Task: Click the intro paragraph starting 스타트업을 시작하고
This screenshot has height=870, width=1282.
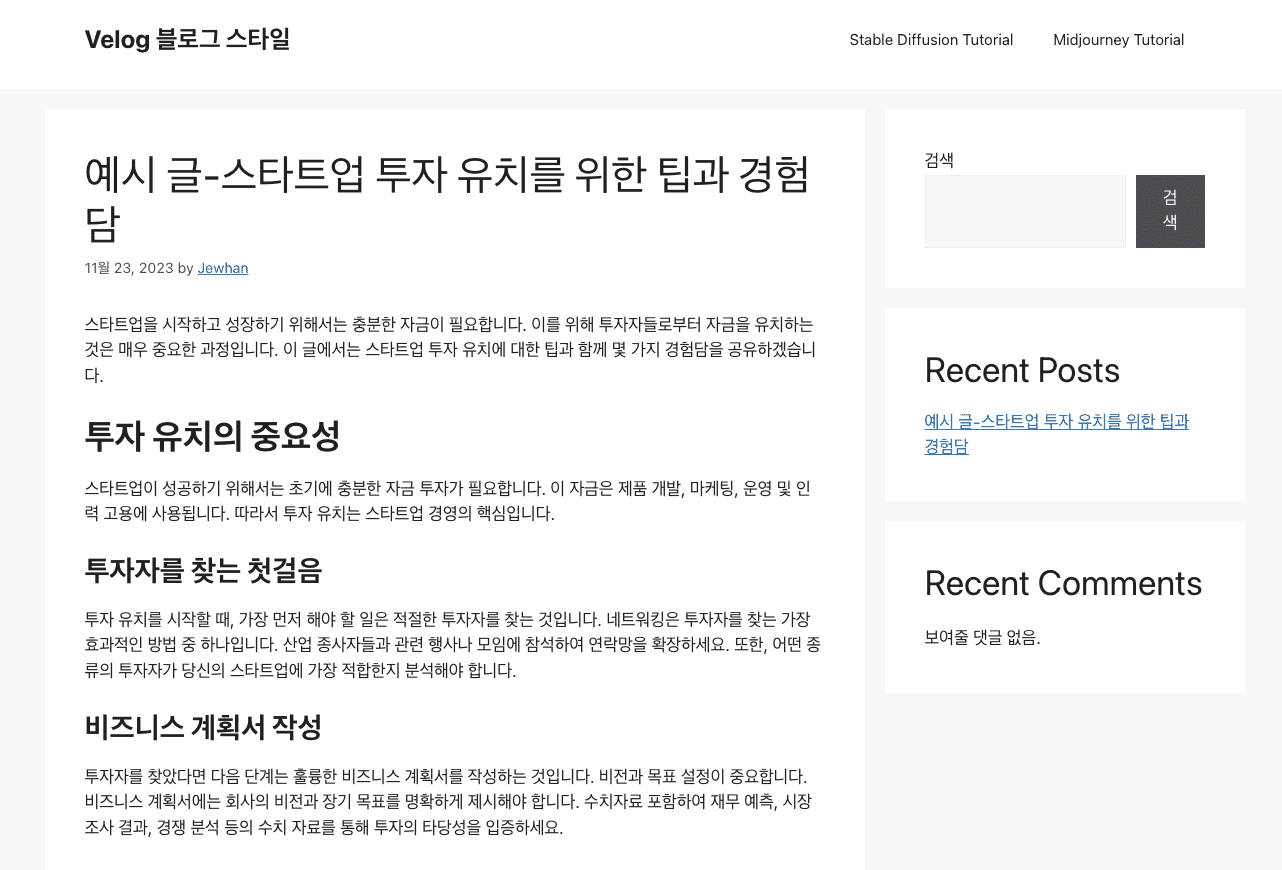Action: pyautogui.click(x=450, y=349)
